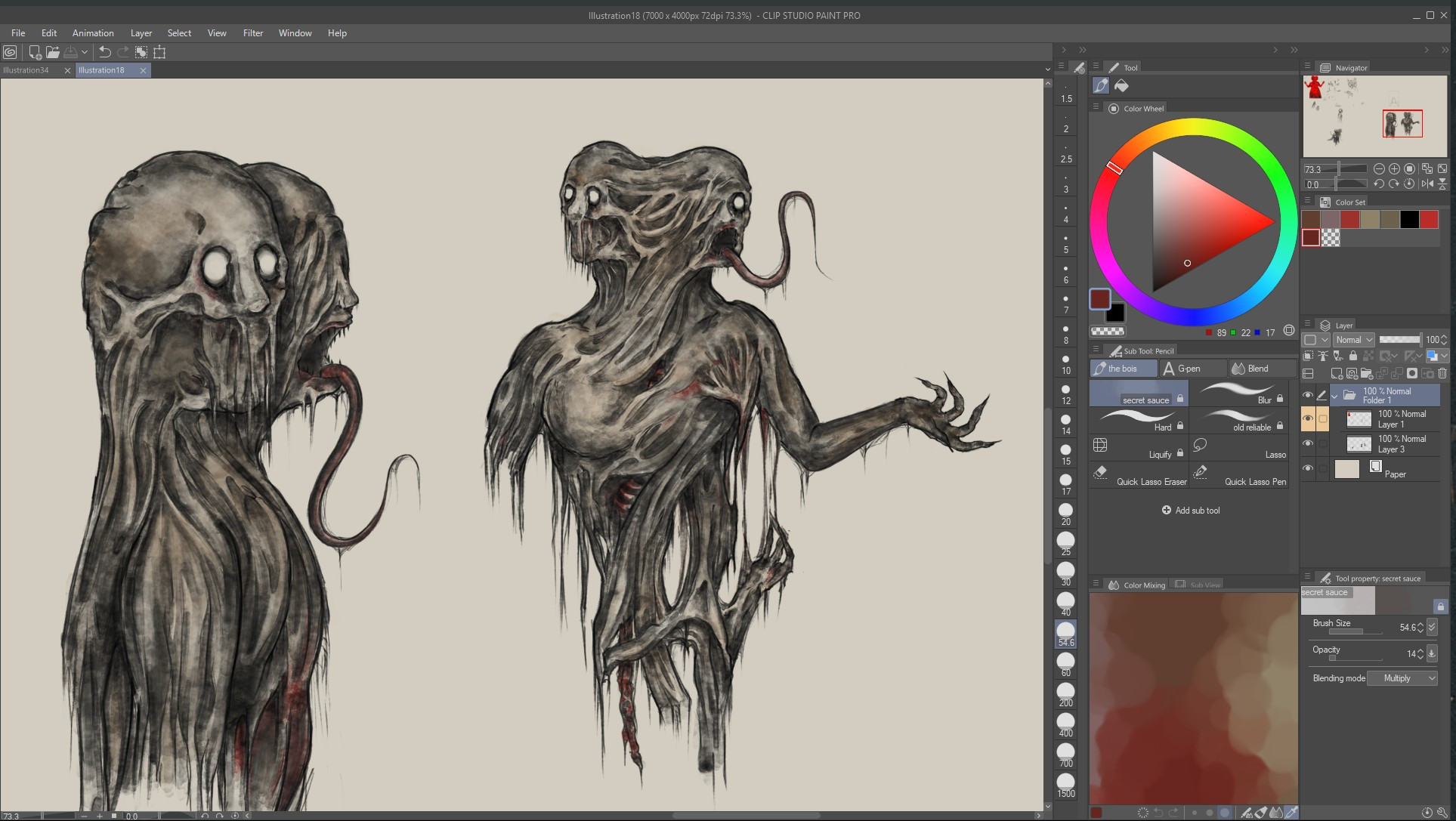Select the Pen tool in Tool palette

click(1101, 86)
